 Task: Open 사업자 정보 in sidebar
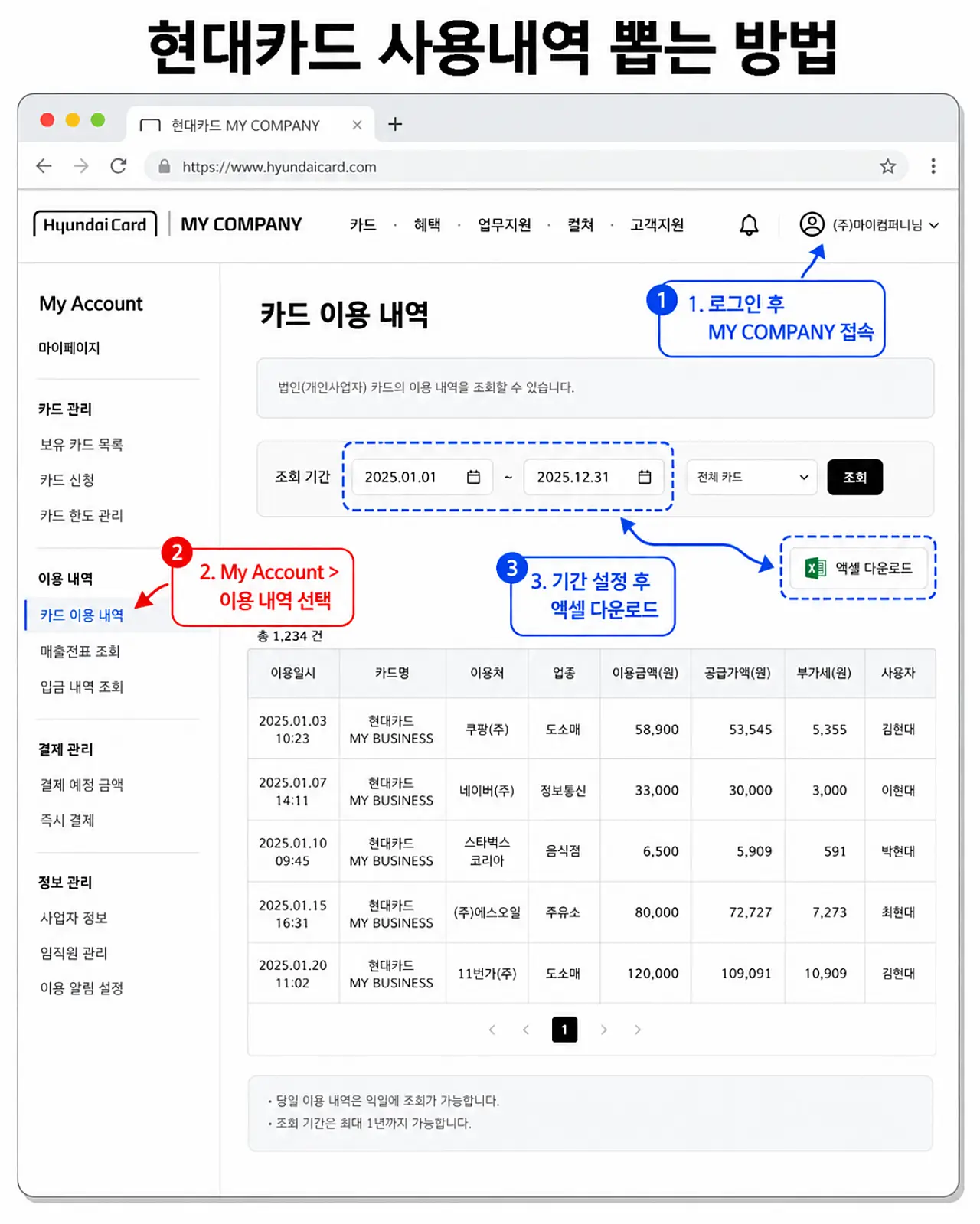[73, 918]
